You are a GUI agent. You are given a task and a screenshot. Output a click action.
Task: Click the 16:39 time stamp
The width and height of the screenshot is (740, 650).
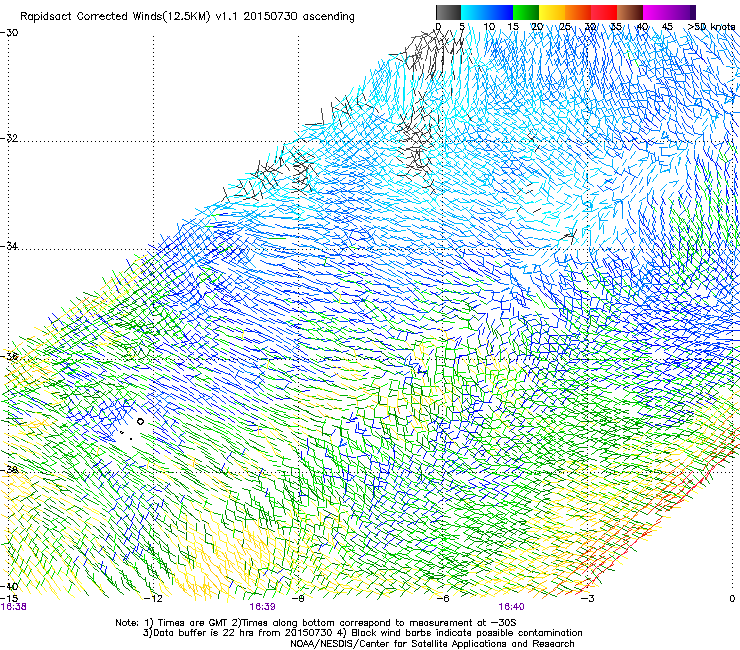click(262, 607)
